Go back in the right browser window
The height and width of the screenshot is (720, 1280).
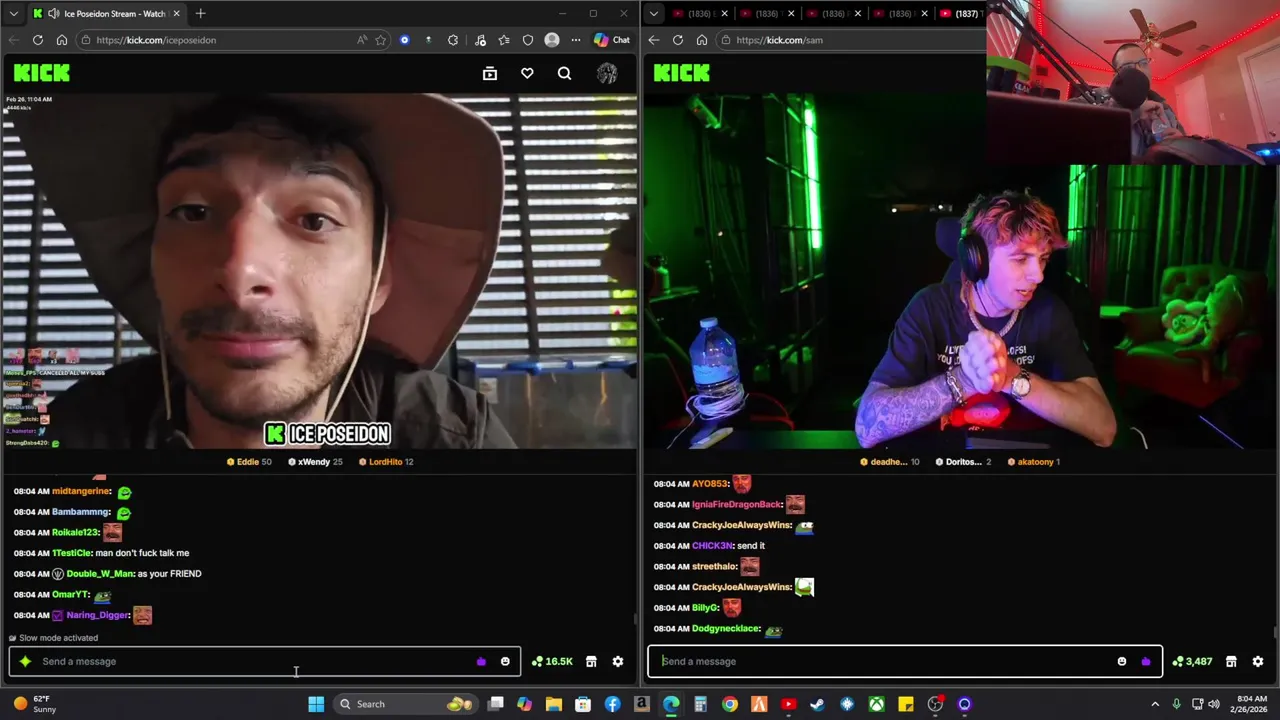coord(654,40)
